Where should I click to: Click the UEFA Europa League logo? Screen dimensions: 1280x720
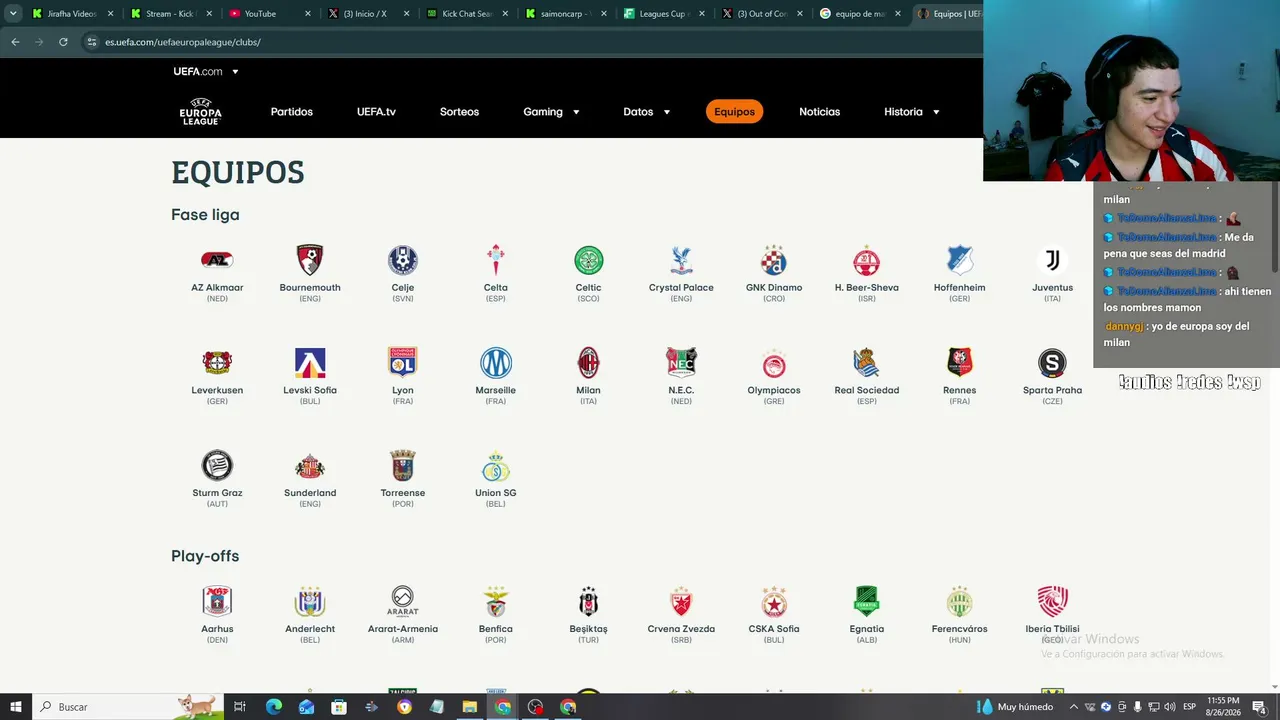click(201, 111)
